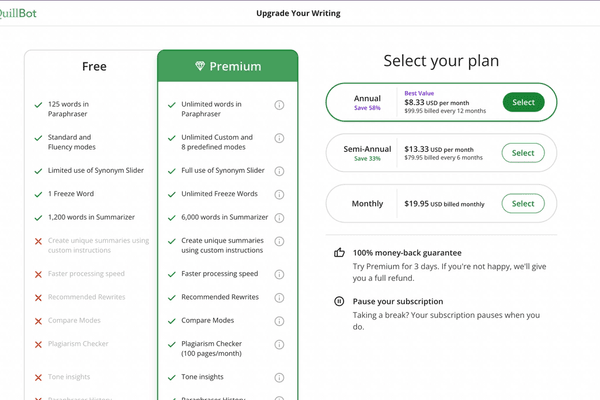Click info icon next to Unlimited words in Paraphraser
Image resolution: width=600 pixels, height=400 pixels.
pyautogui.click(x=279, y=104)
